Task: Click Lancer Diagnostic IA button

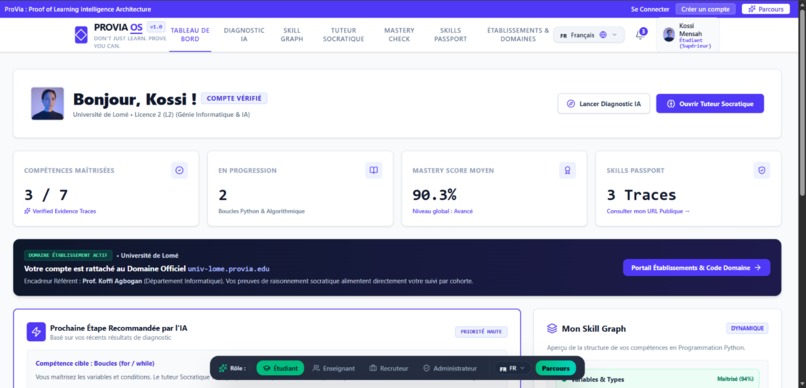Action: point(604,103)
